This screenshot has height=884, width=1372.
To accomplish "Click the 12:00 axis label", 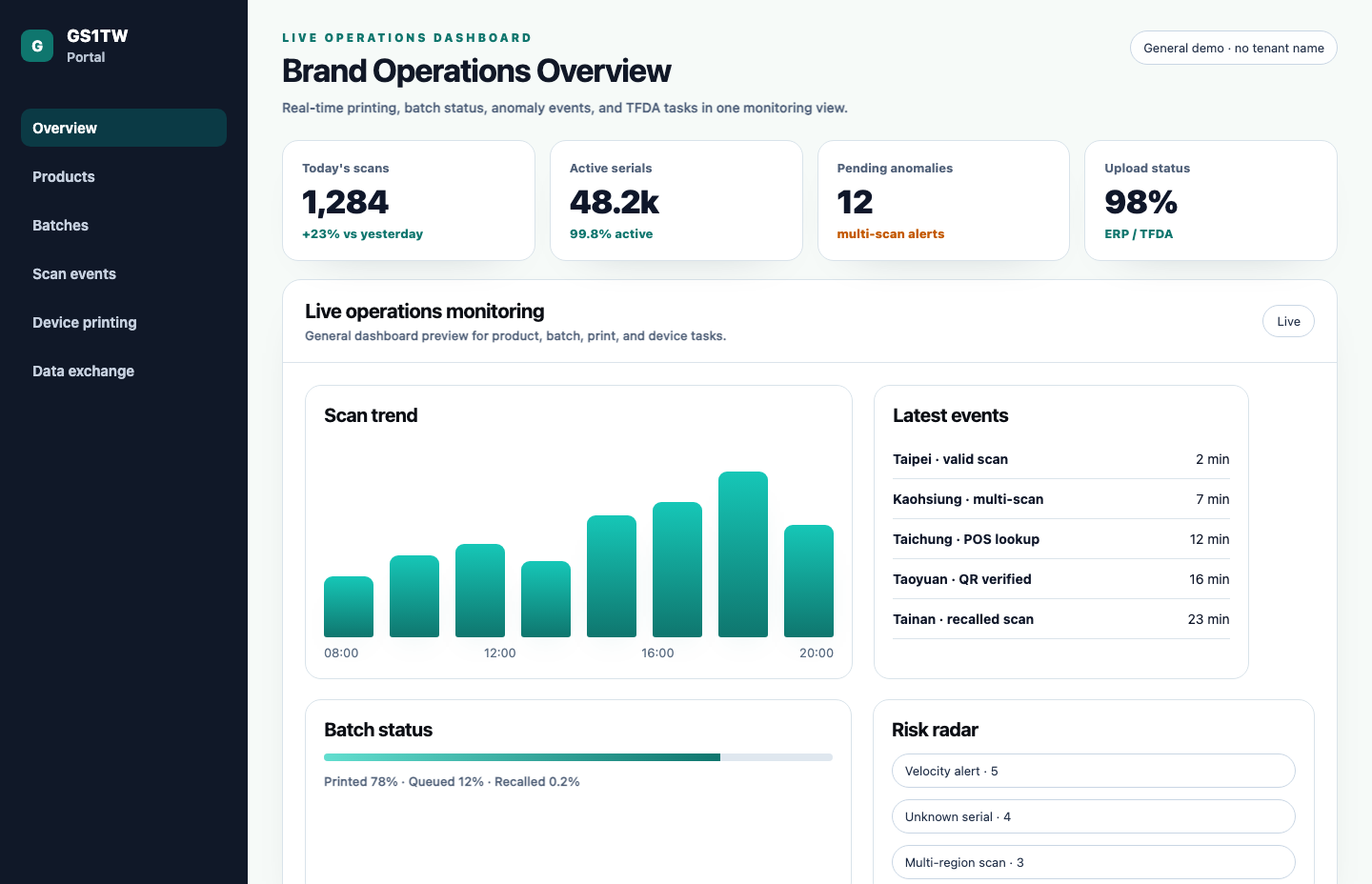I will click(x=500, y=653).
